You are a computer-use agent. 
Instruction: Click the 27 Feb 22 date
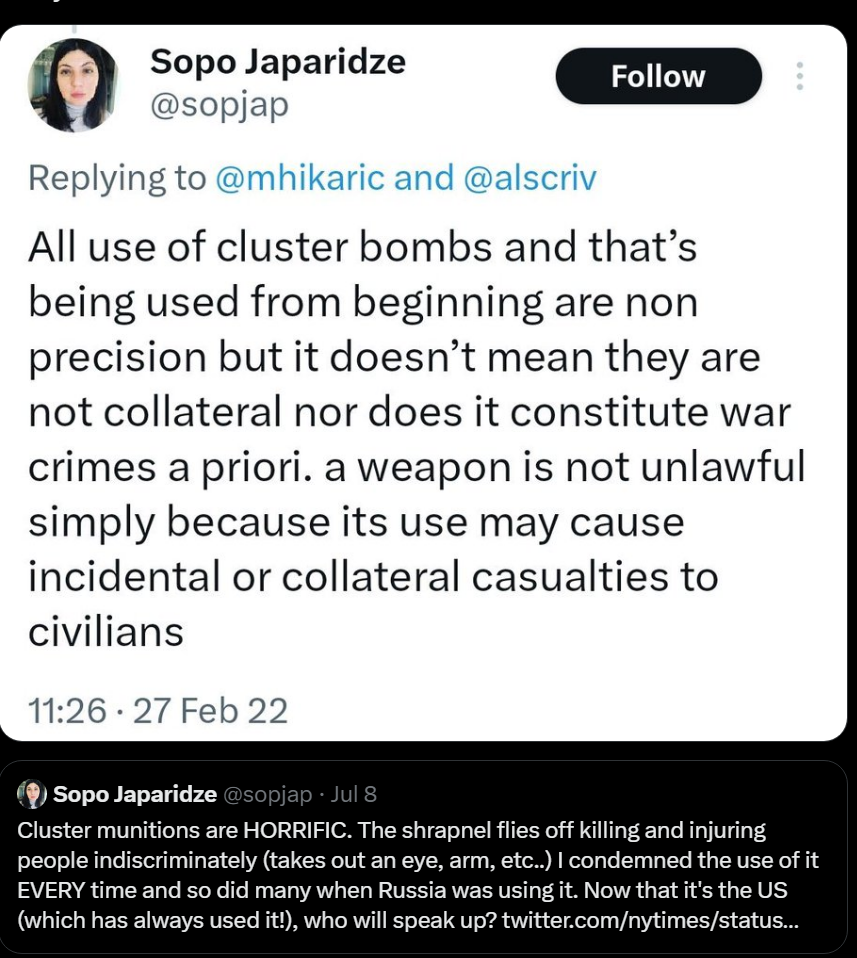(210, 711)
